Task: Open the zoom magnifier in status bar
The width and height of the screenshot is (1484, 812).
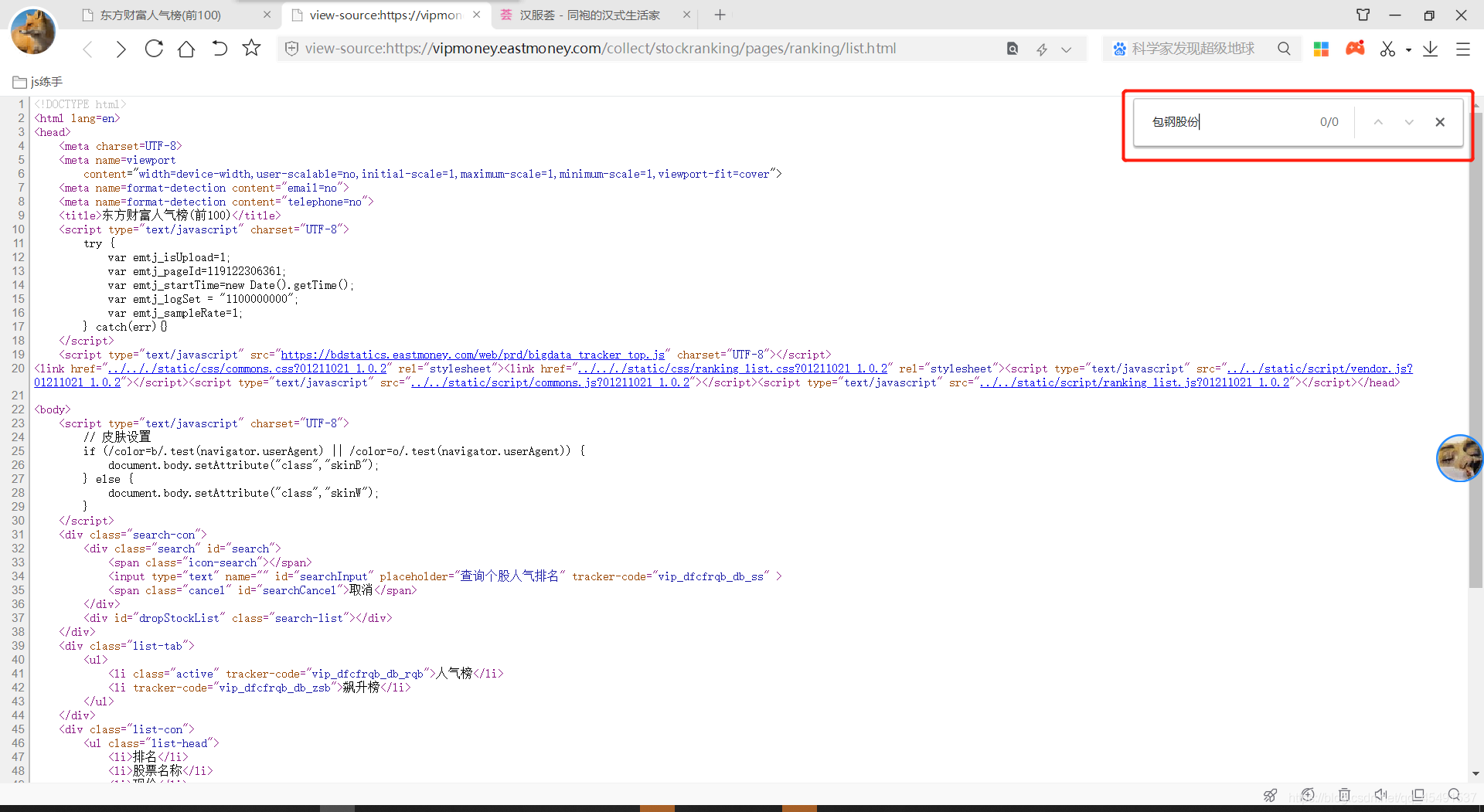Action: (1455, 795)
